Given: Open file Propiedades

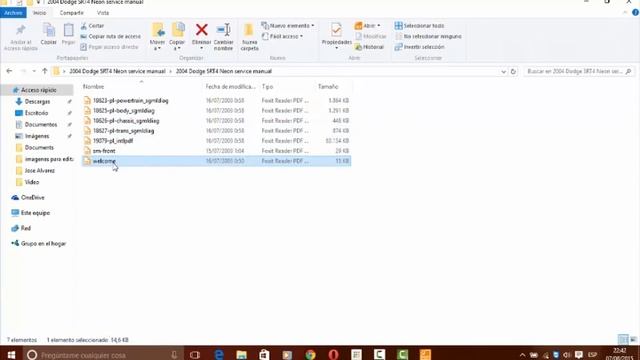Looking at the screenshot, I should (x=336, y=37).
